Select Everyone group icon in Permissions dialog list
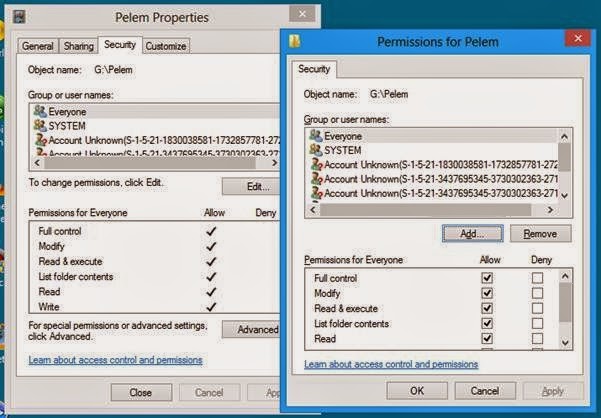 tap(316, 136)
